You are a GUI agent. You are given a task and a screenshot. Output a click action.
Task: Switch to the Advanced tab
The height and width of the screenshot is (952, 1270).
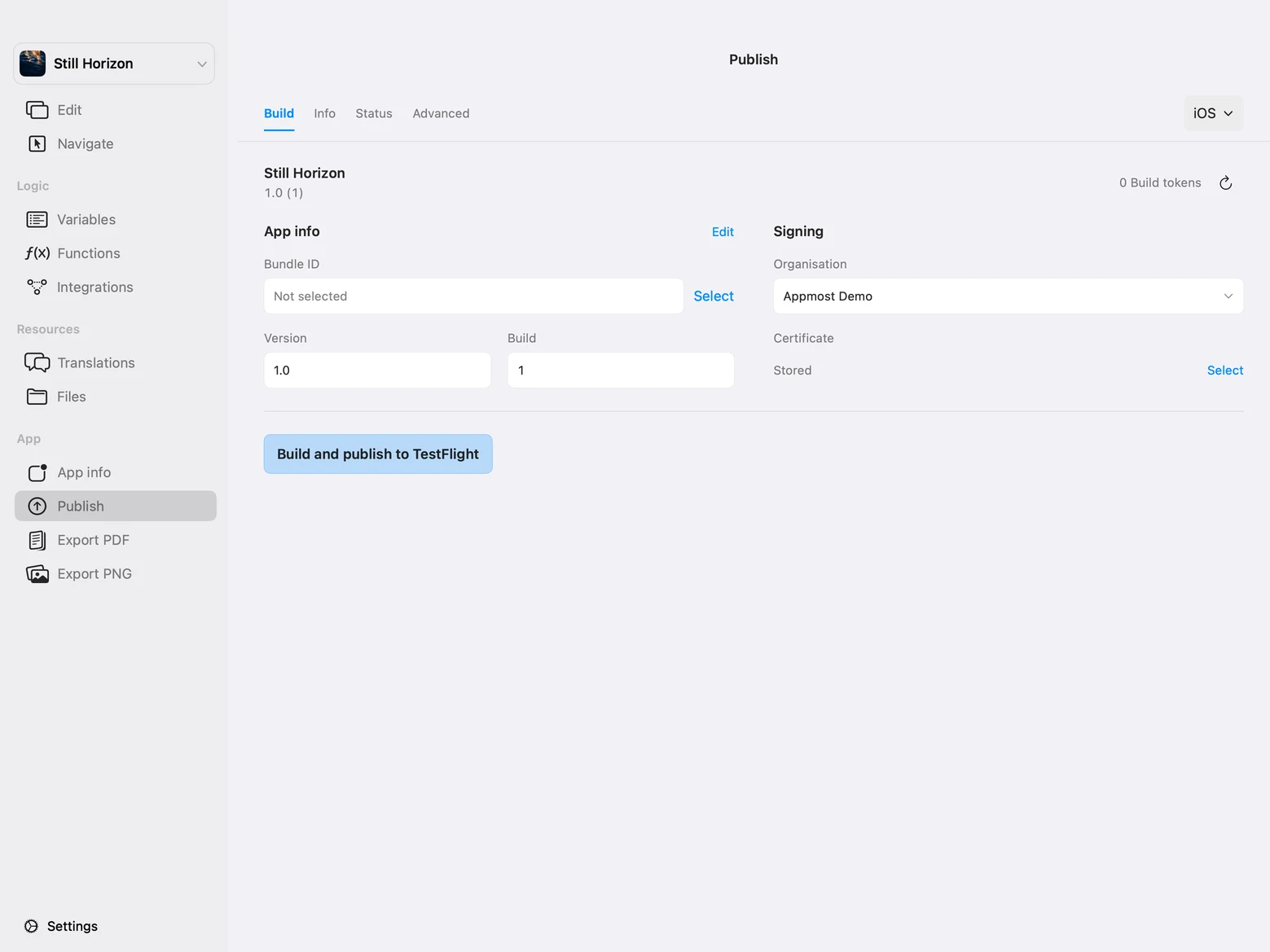point(441,113)
